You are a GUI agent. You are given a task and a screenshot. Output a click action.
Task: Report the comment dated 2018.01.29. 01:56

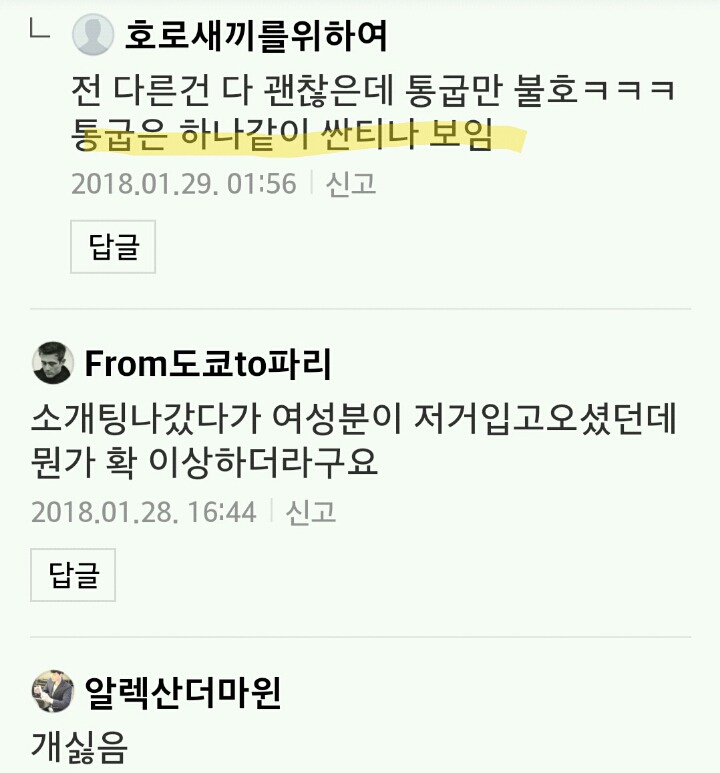(351, 184)
